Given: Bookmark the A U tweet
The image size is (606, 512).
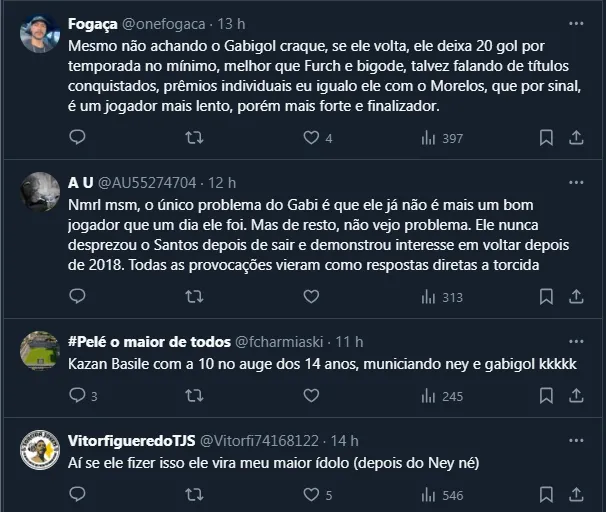Looking at the screenshot, I should point(546,296).
